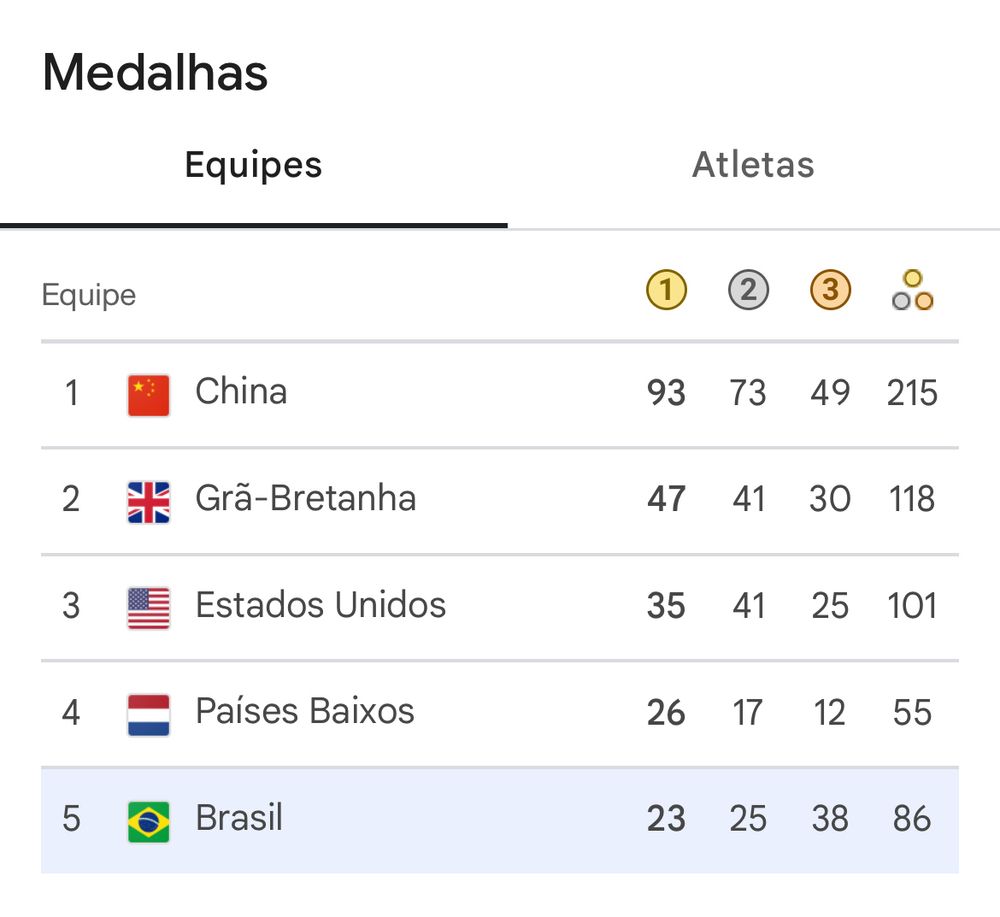Viewport: 1000px width, 917px height.
Task: Click the United States flag icon
Action: pyautogui.click(x=149, y=608)
